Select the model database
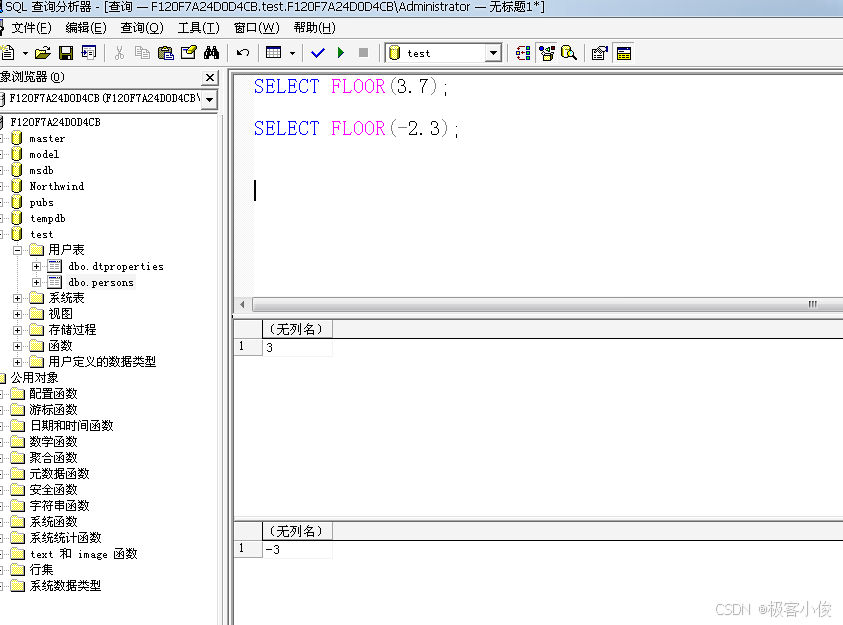Screen dimensions: 843x625 click(44, 155)
